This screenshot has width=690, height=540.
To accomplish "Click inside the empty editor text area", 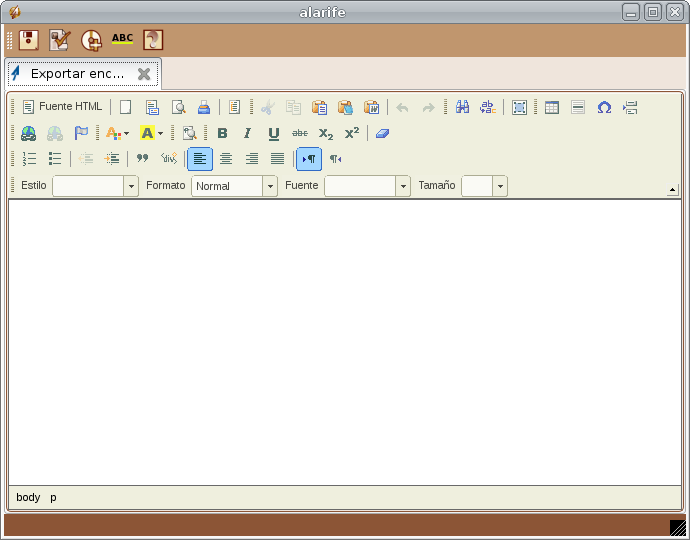I will pos(344,340).
